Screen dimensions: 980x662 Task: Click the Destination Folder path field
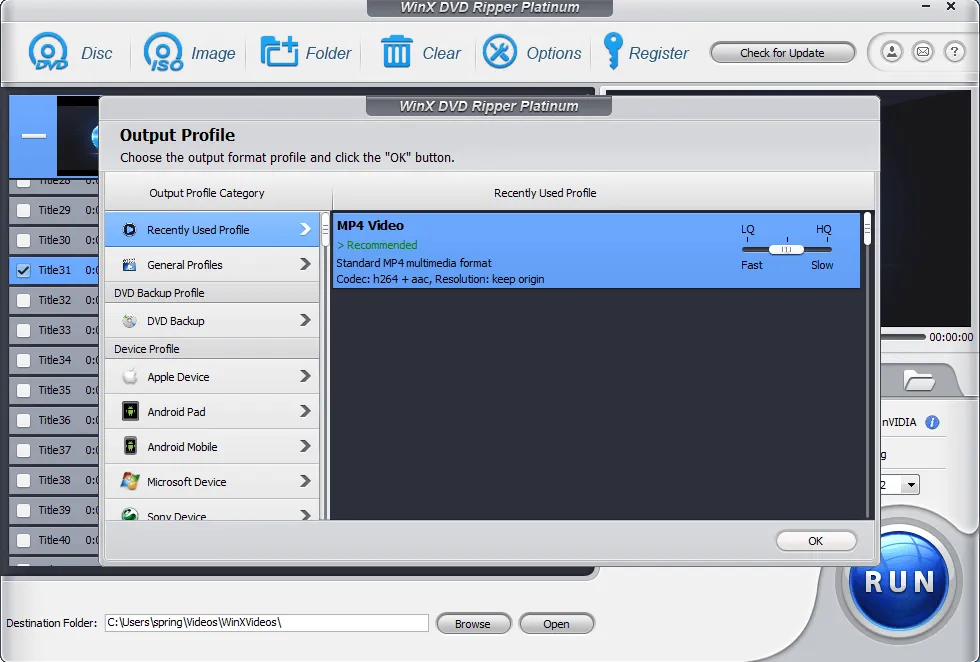[266, 623]
